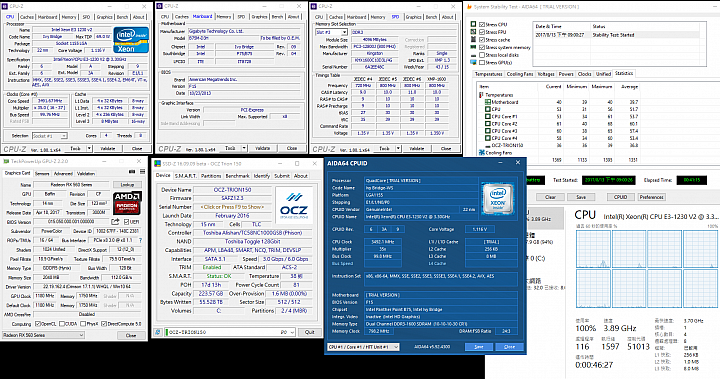Image resolution: width=720 pixels, height=379 pixels.
Task: Uncheck Stress CPU checkbox
Action: click(482, 24)
